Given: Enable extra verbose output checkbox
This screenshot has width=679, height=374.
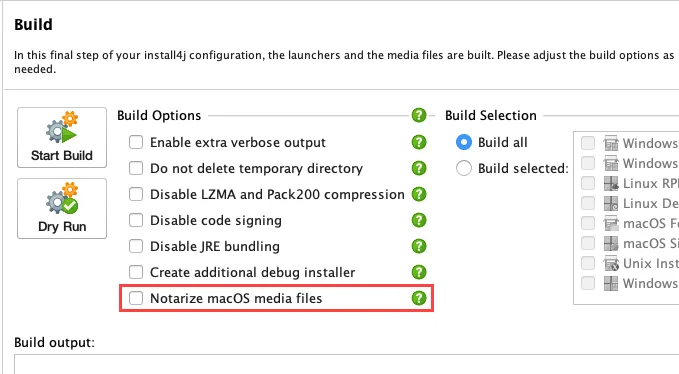Looking at the screenshot, I should pyautogui.click(x=136, y=142).
